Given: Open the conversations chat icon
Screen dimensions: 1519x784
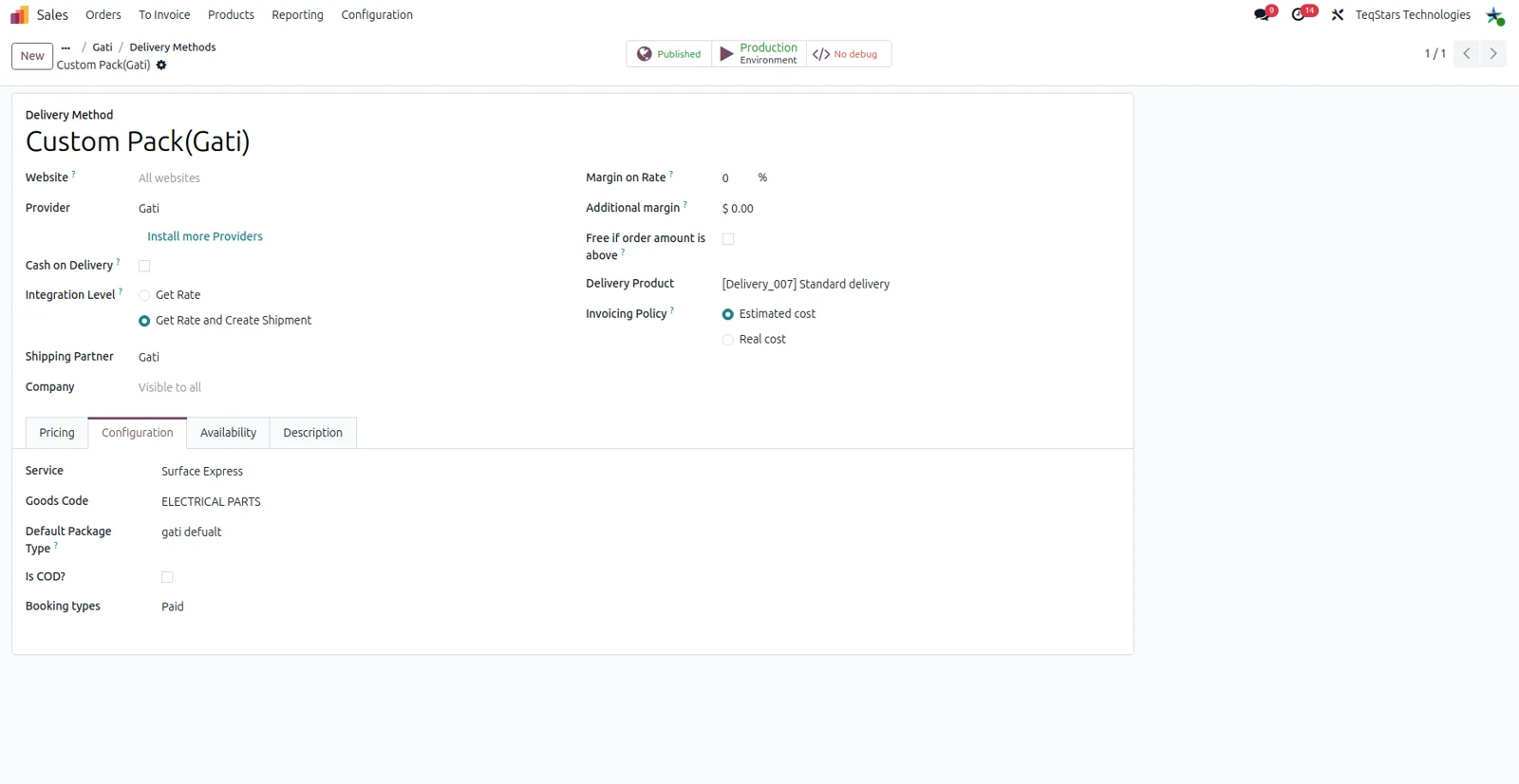Looking at the screenshot, I should (1262, 14).
